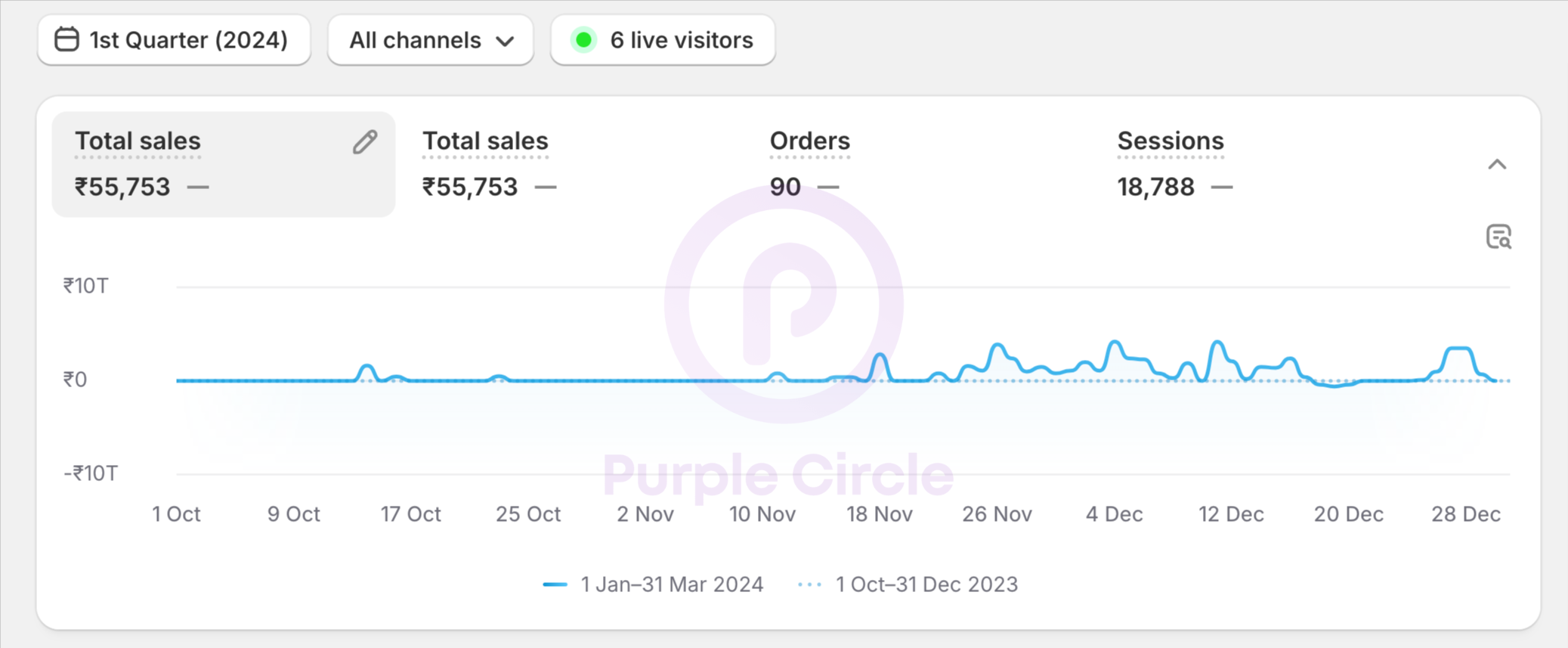This screenshot has height=648, width=1568.
Task: Switch to the Sessions metric
Action: (x=1170, y=141)
